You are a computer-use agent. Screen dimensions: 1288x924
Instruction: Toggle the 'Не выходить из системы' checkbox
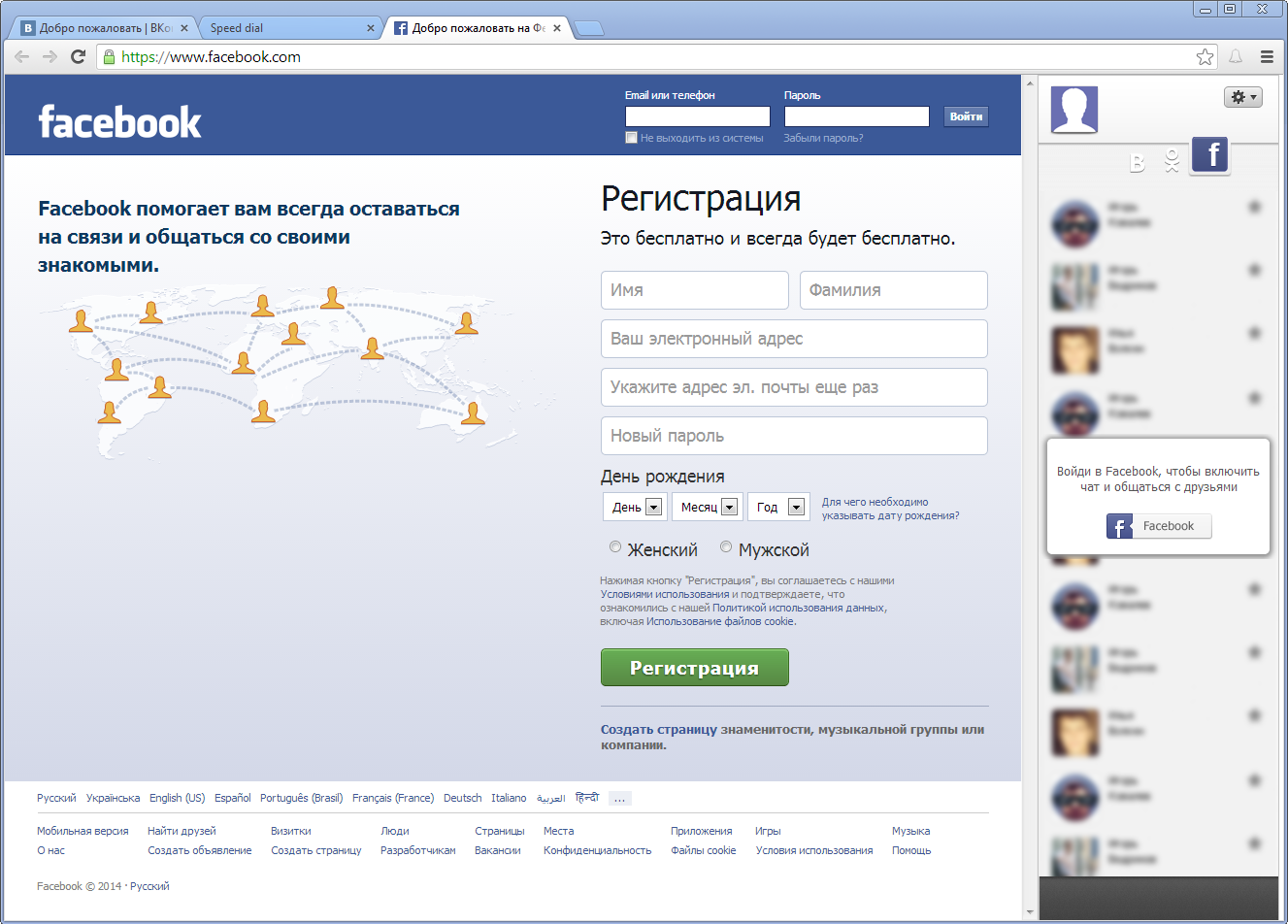(631, 138)
